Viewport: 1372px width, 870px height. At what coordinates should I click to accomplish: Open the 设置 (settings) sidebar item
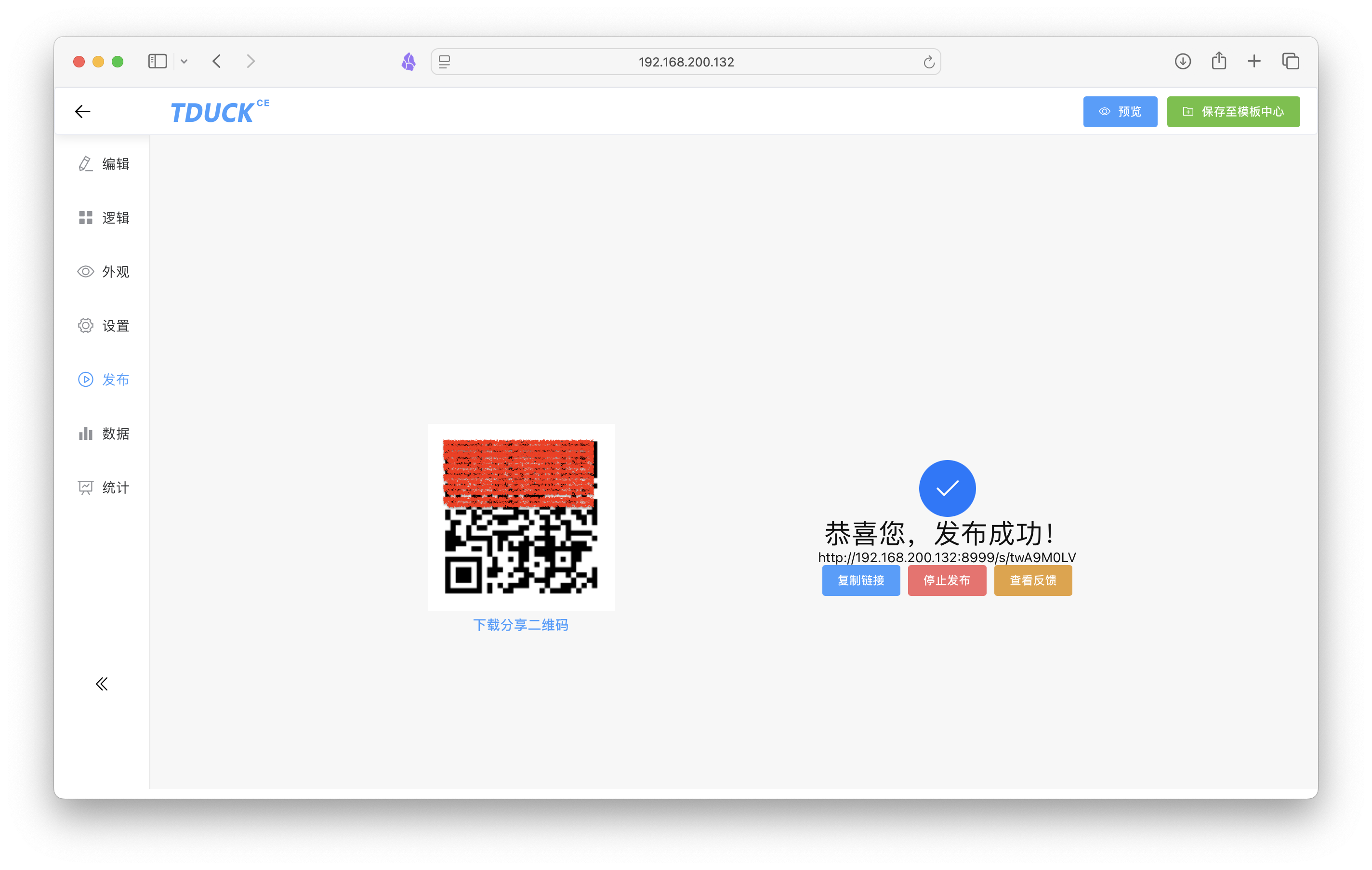coord(104,326)
